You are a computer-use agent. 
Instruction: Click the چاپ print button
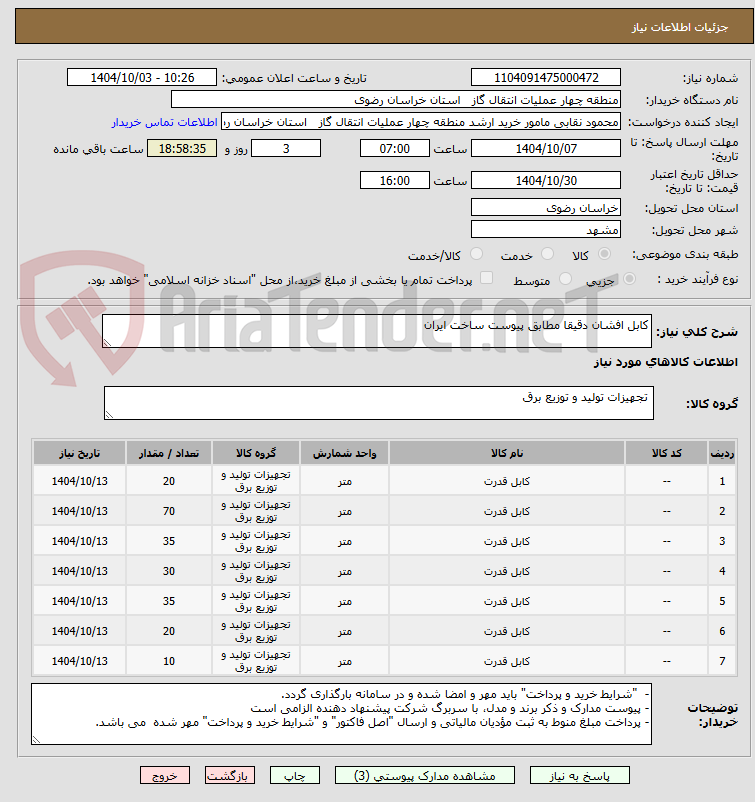point(295,775)
